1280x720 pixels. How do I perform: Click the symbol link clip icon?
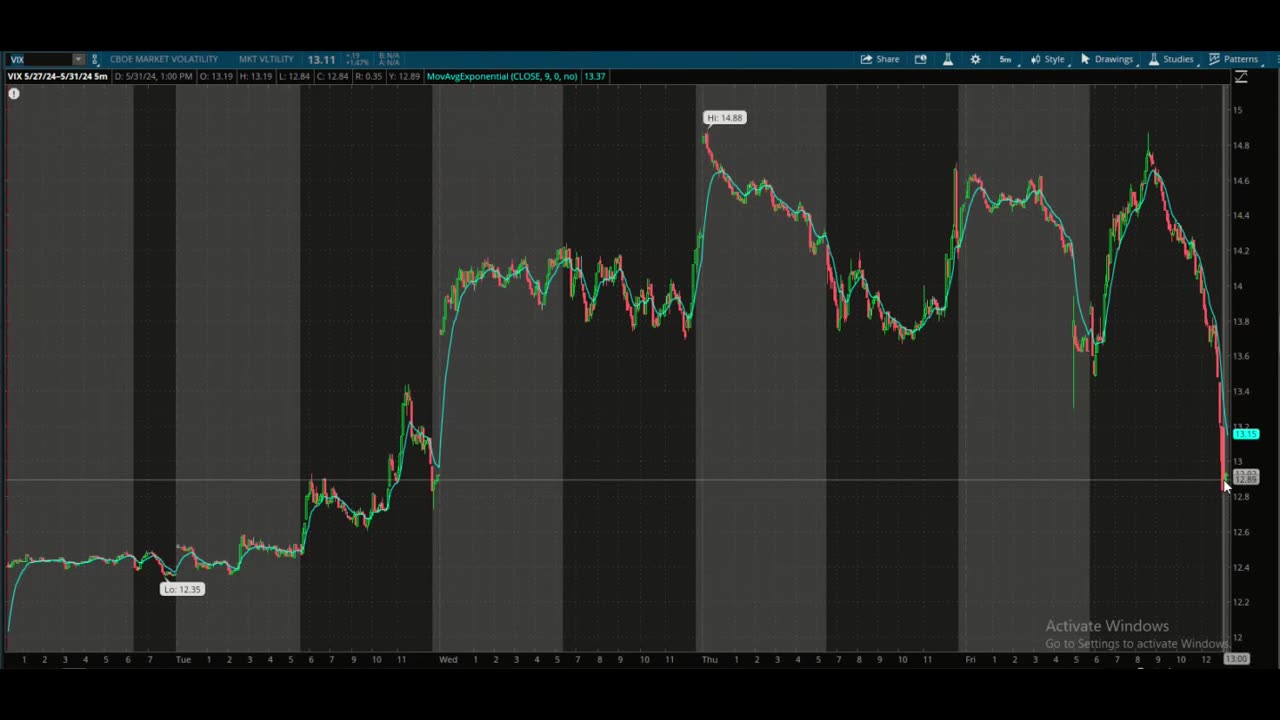click(96, 60)
